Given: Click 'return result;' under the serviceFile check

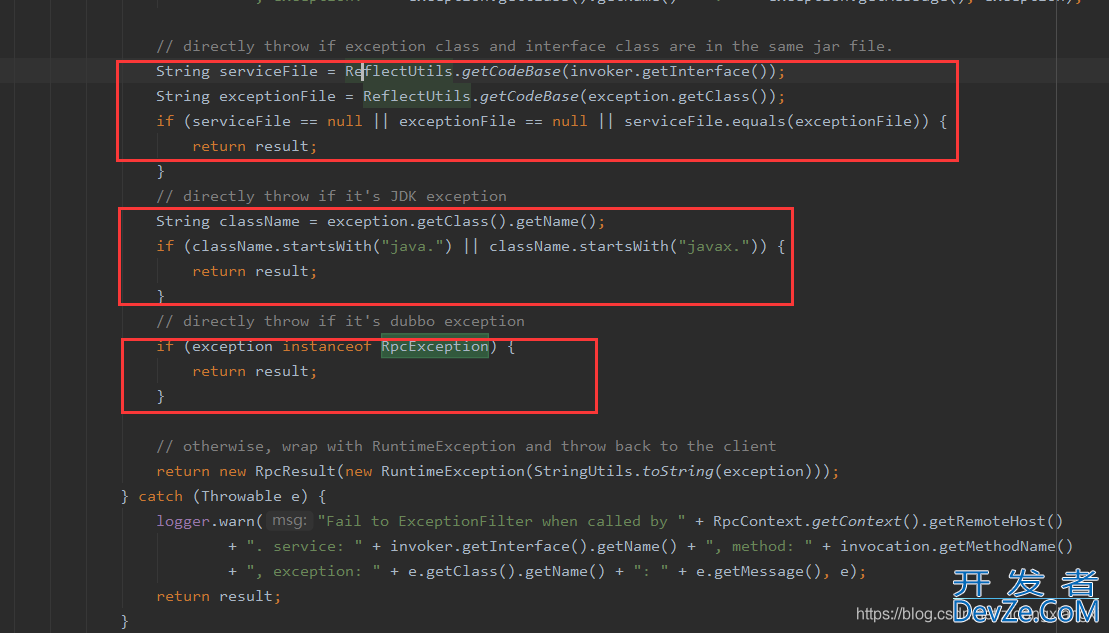Looking at the screenshot, I should point(255,146).
